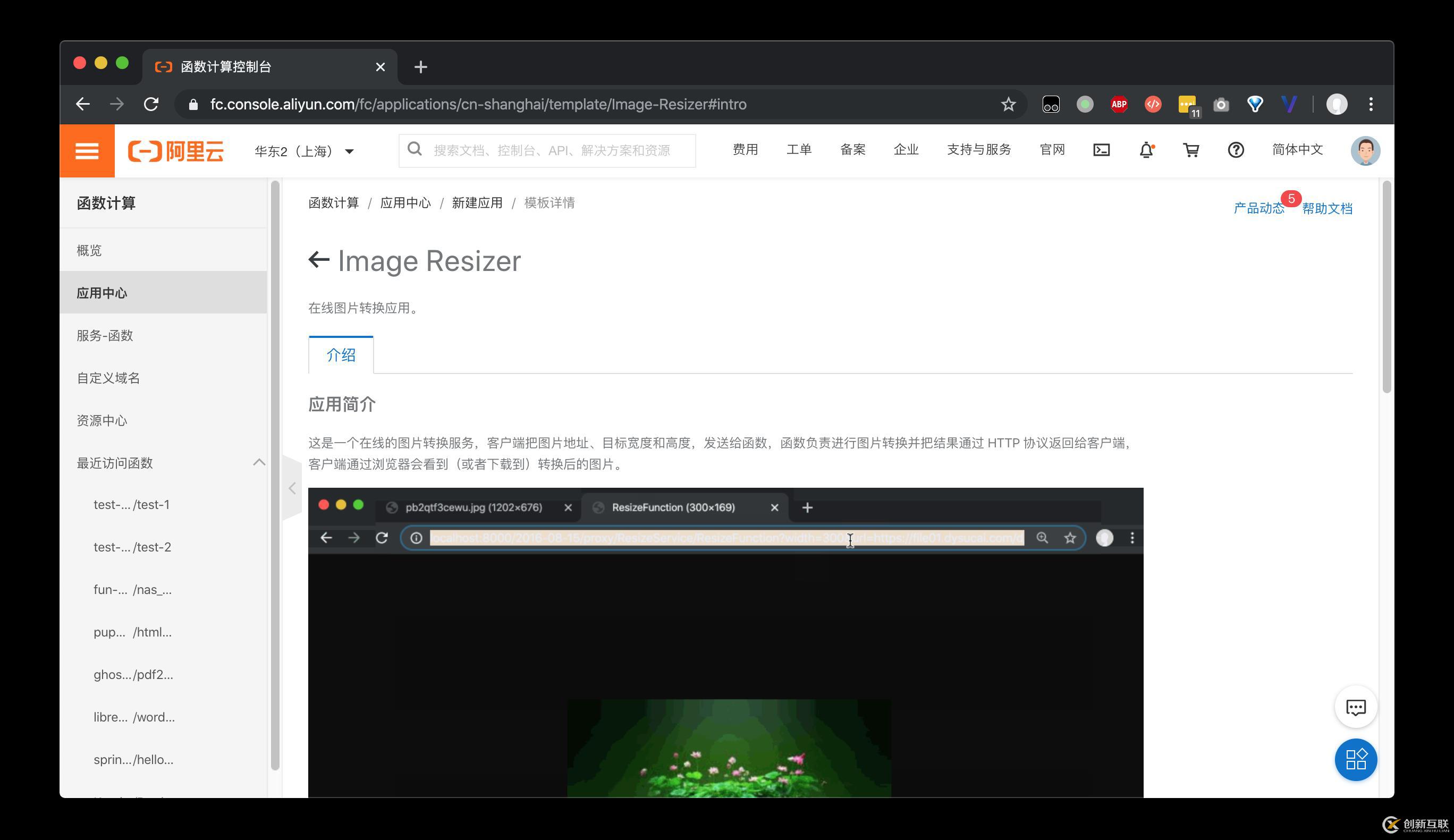The image size is (1454, 840).
Task: Open 概览 in the sidebar
Action: click(x=163, y=250)
